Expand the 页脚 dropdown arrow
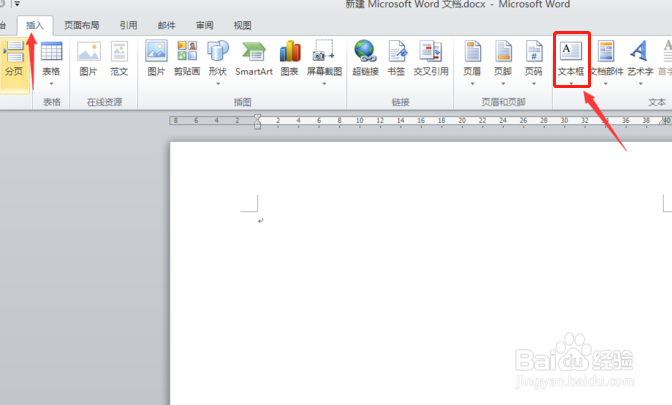This screenshot has height=405, width=672. (503, 84)
